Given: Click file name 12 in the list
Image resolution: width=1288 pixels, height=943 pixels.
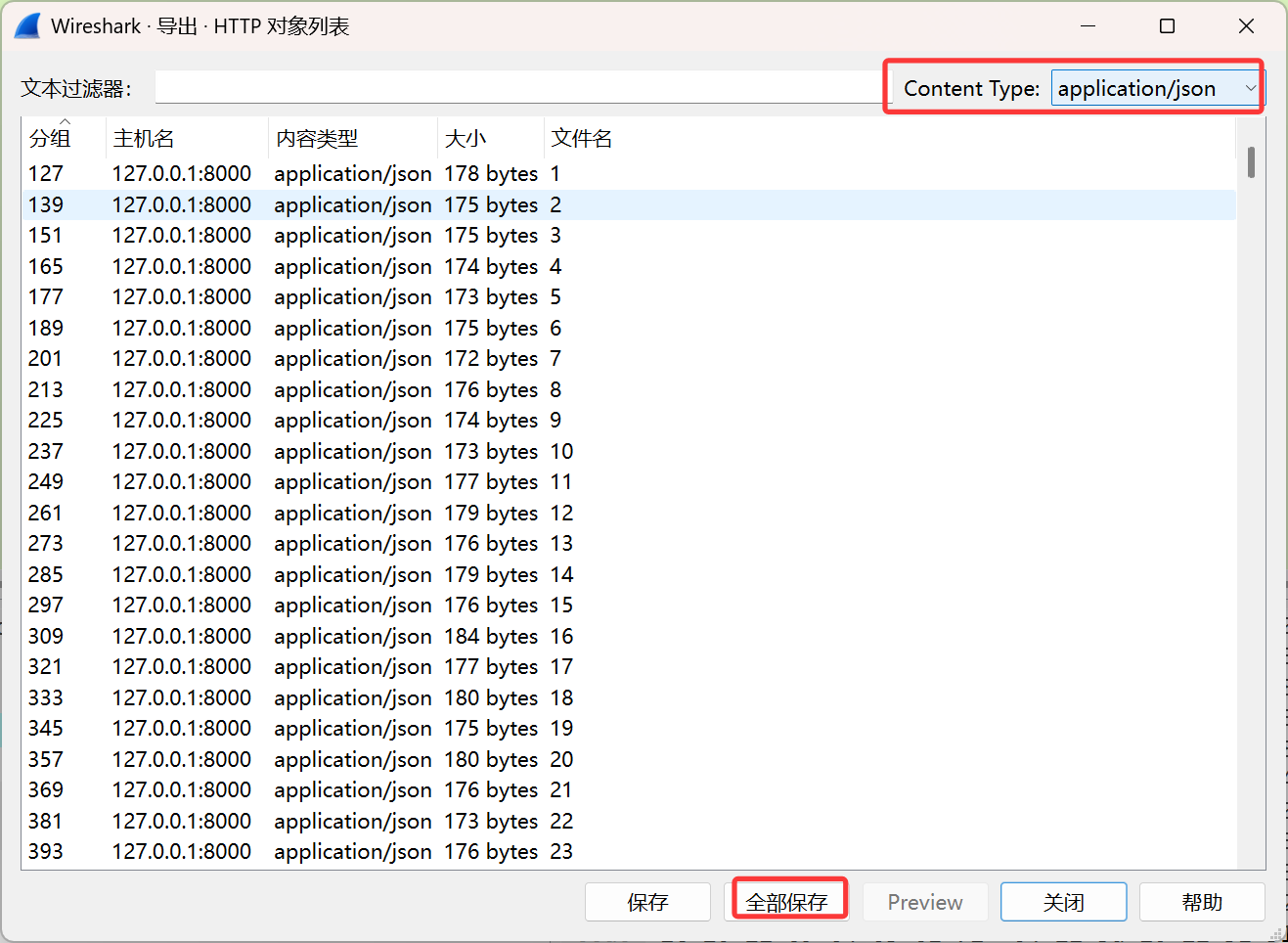Looking at the screenshot, I should coord(561,513).
